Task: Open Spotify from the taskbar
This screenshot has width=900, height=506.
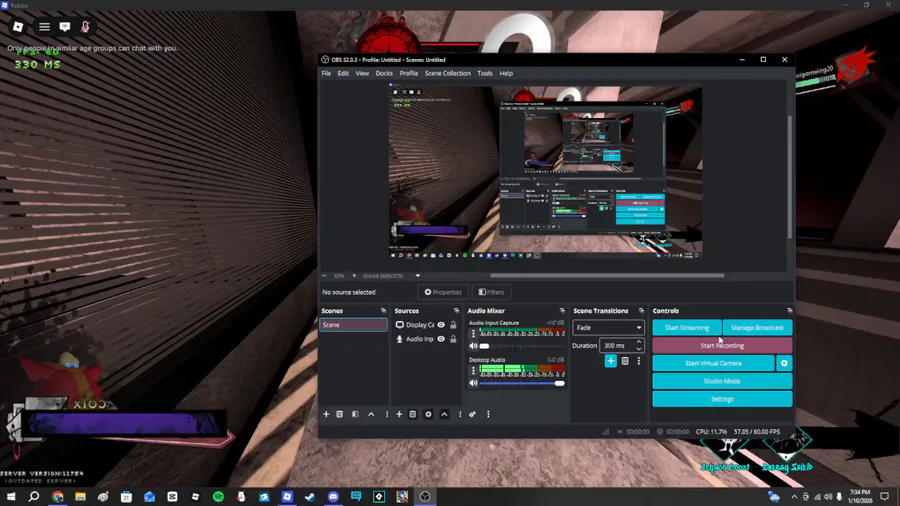Action: tap(218, 497)
